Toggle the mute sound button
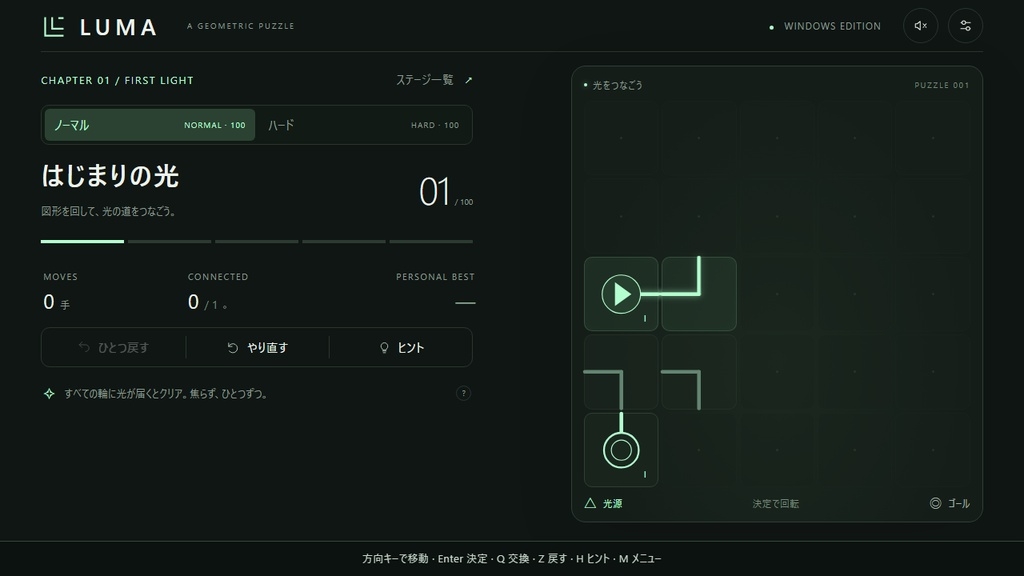1024x576 pixels. click(920, 26)
